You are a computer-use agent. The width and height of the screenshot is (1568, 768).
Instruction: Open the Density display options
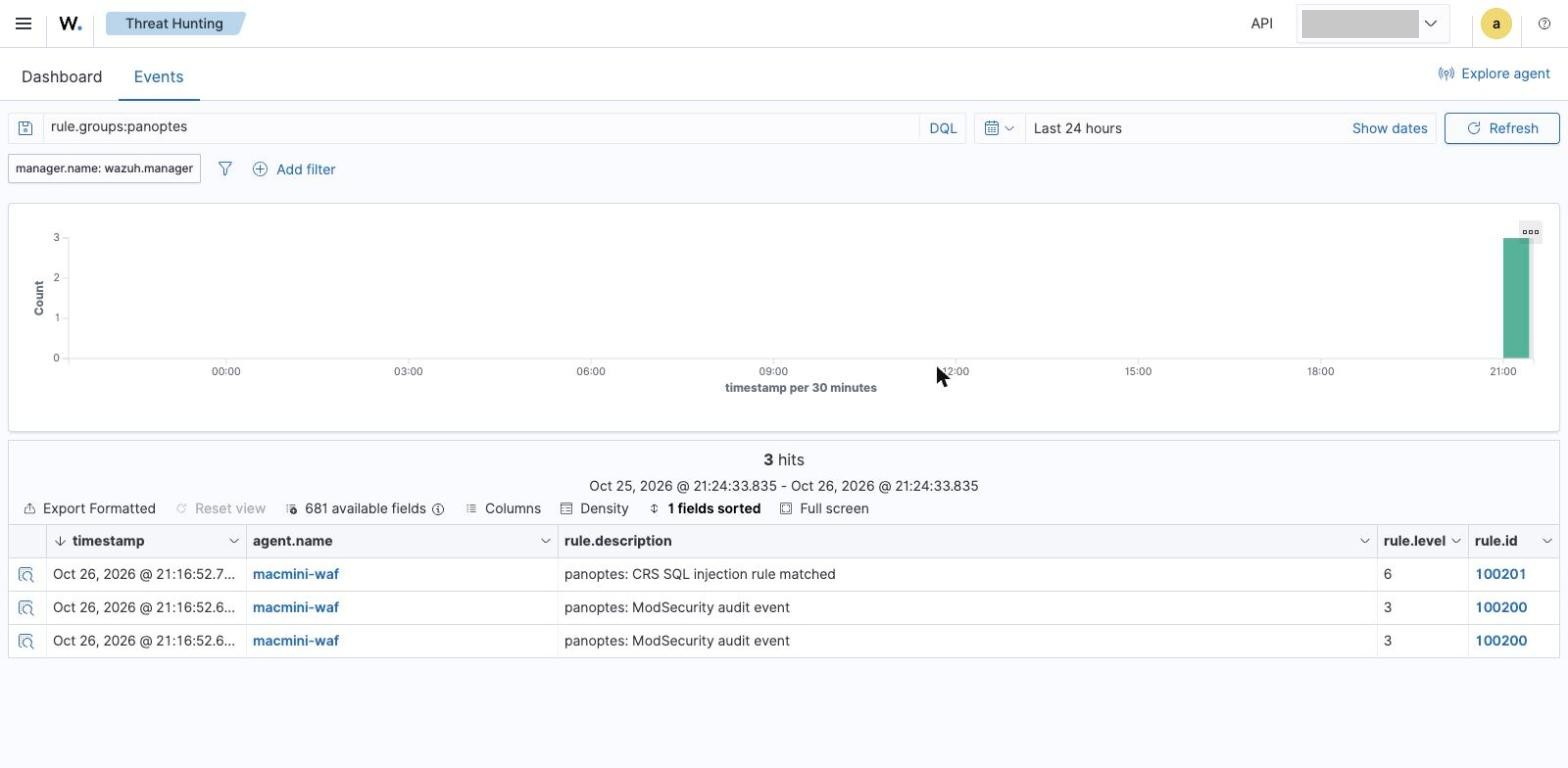click(594, 509)
